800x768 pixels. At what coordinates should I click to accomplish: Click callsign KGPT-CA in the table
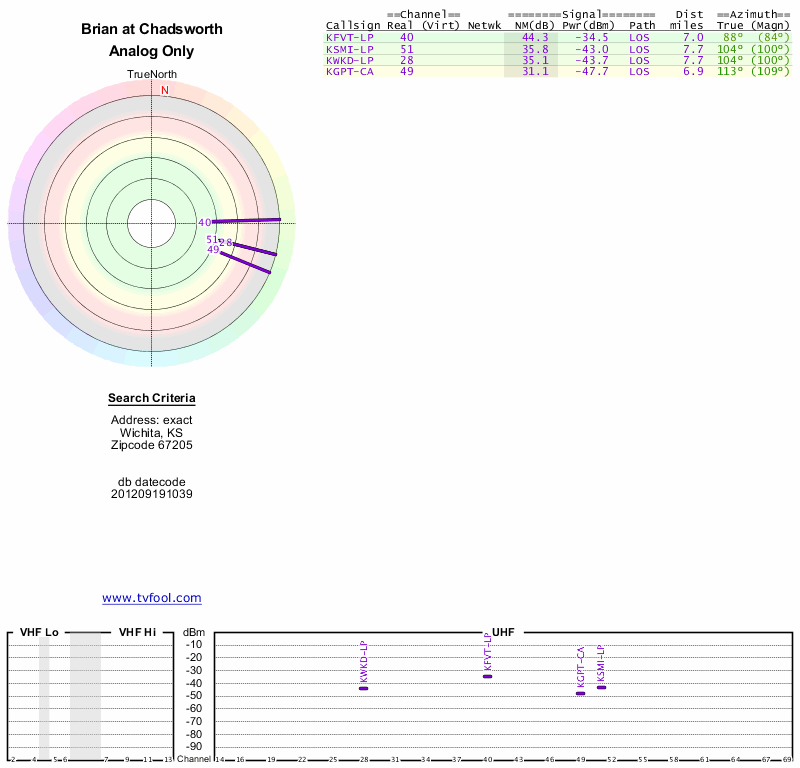[350, 71]
